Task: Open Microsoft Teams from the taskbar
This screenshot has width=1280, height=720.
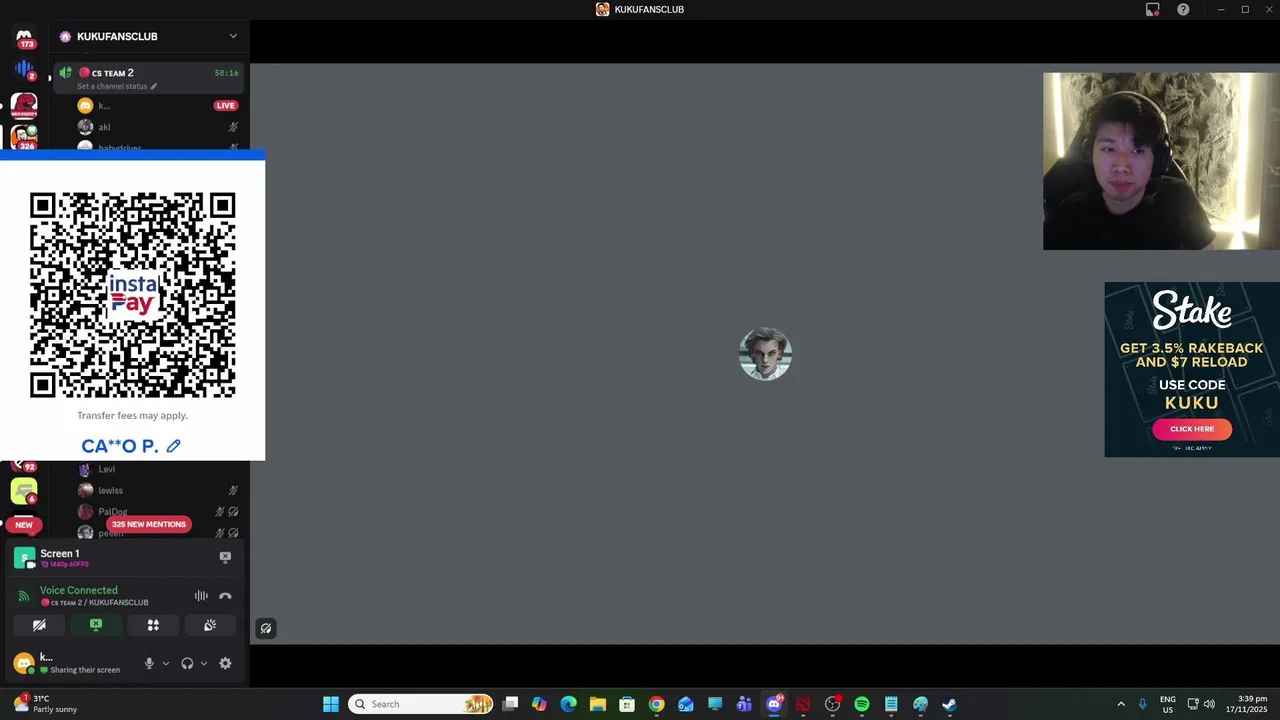Action: coord(744,704)
